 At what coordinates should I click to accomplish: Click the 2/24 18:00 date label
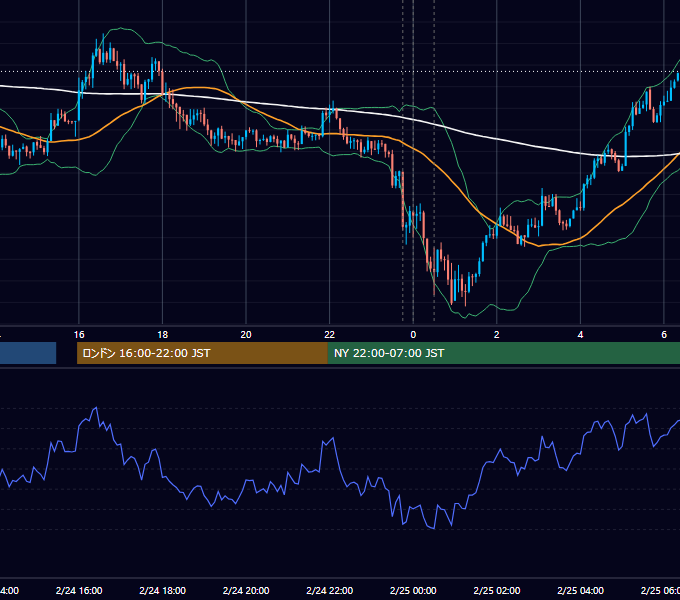pos(163,590)
